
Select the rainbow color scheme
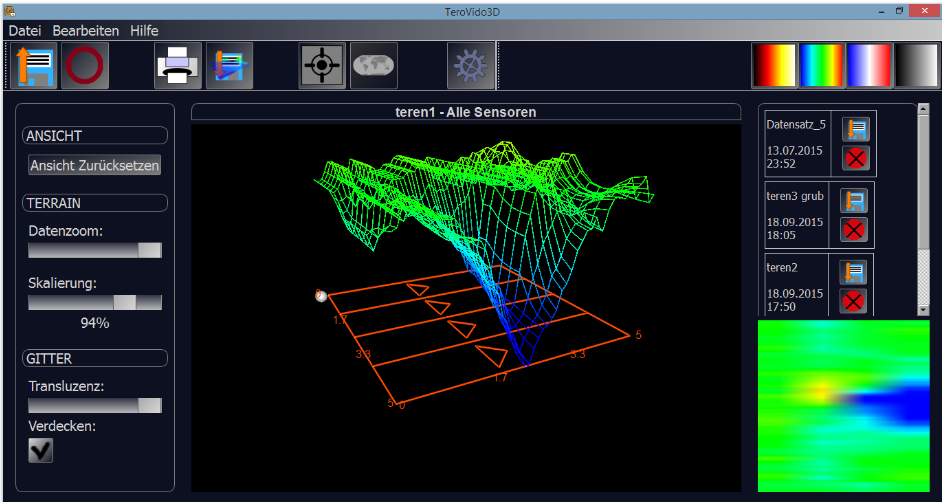(x=823, y=66)
